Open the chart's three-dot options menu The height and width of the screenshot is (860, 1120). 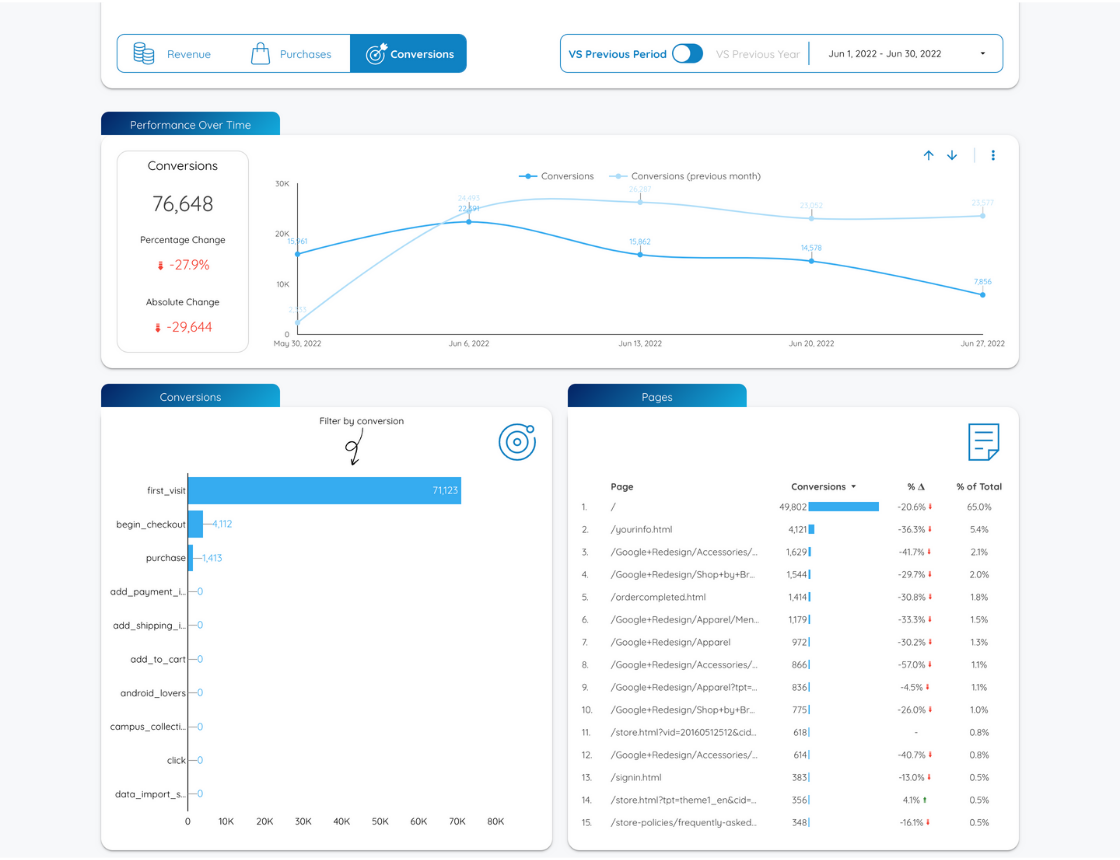click(x=993, y=155)
